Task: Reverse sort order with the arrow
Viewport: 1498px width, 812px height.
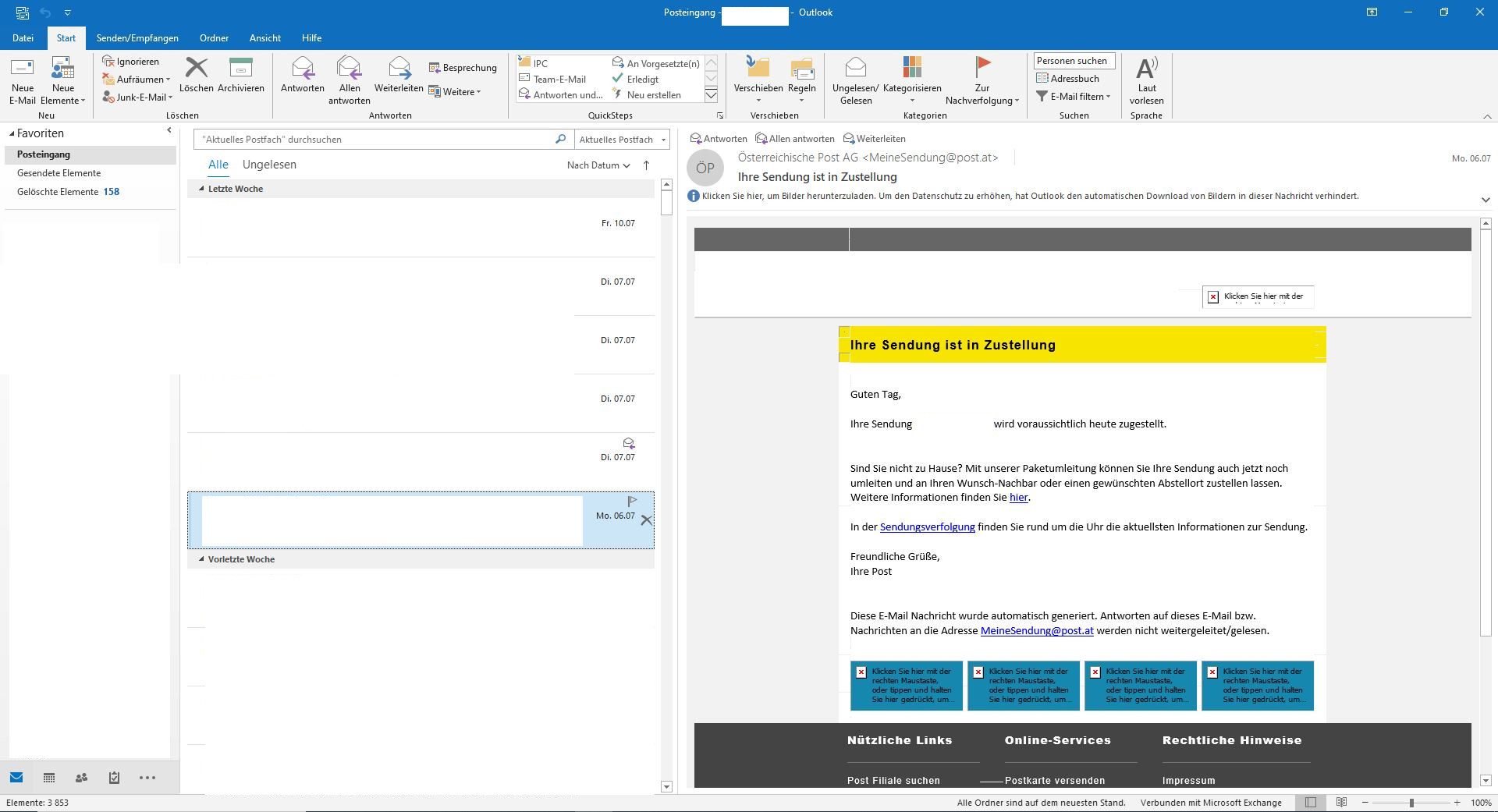Action: pos(646,165)
